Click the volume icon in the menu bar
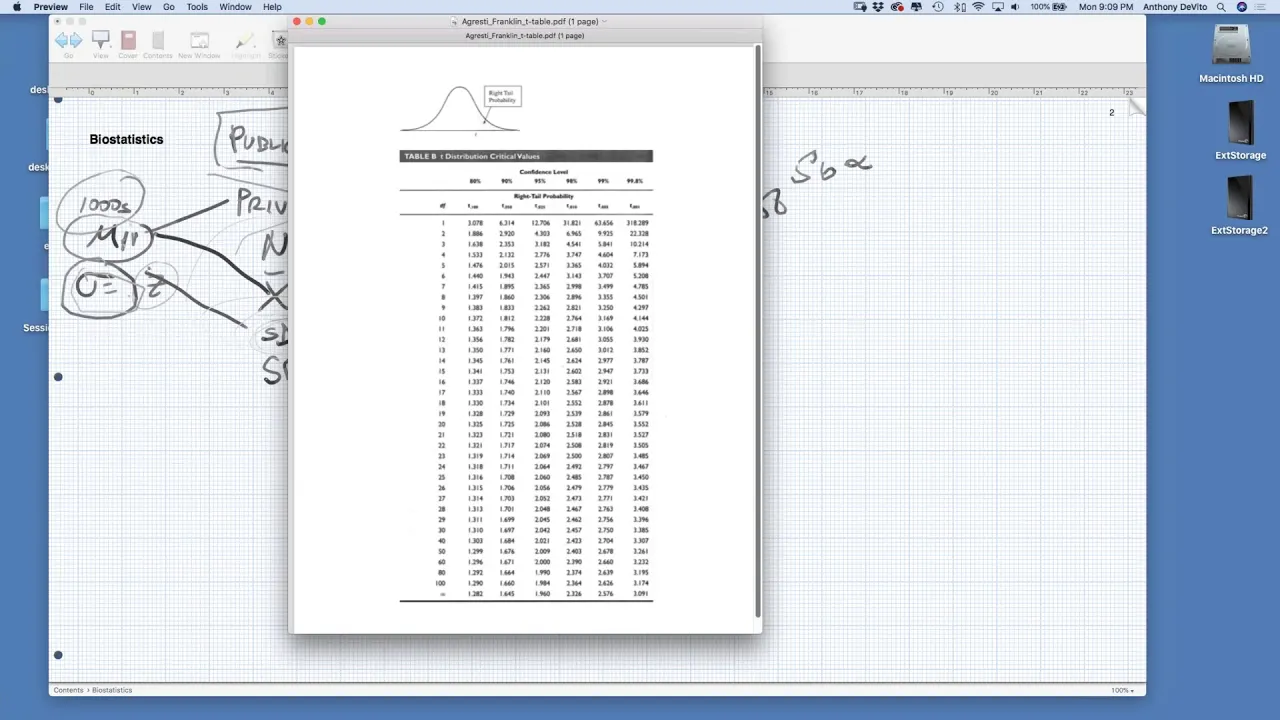 (x=1017, y=7)
